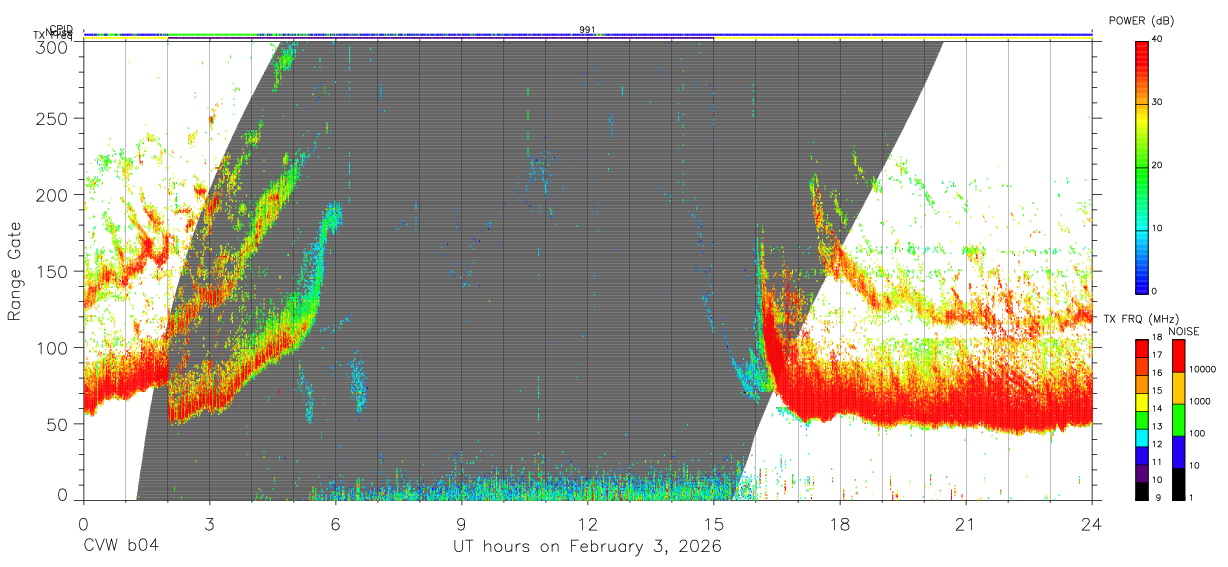
Task: Click the '991' CPID value above the plot
Action: 587,30
